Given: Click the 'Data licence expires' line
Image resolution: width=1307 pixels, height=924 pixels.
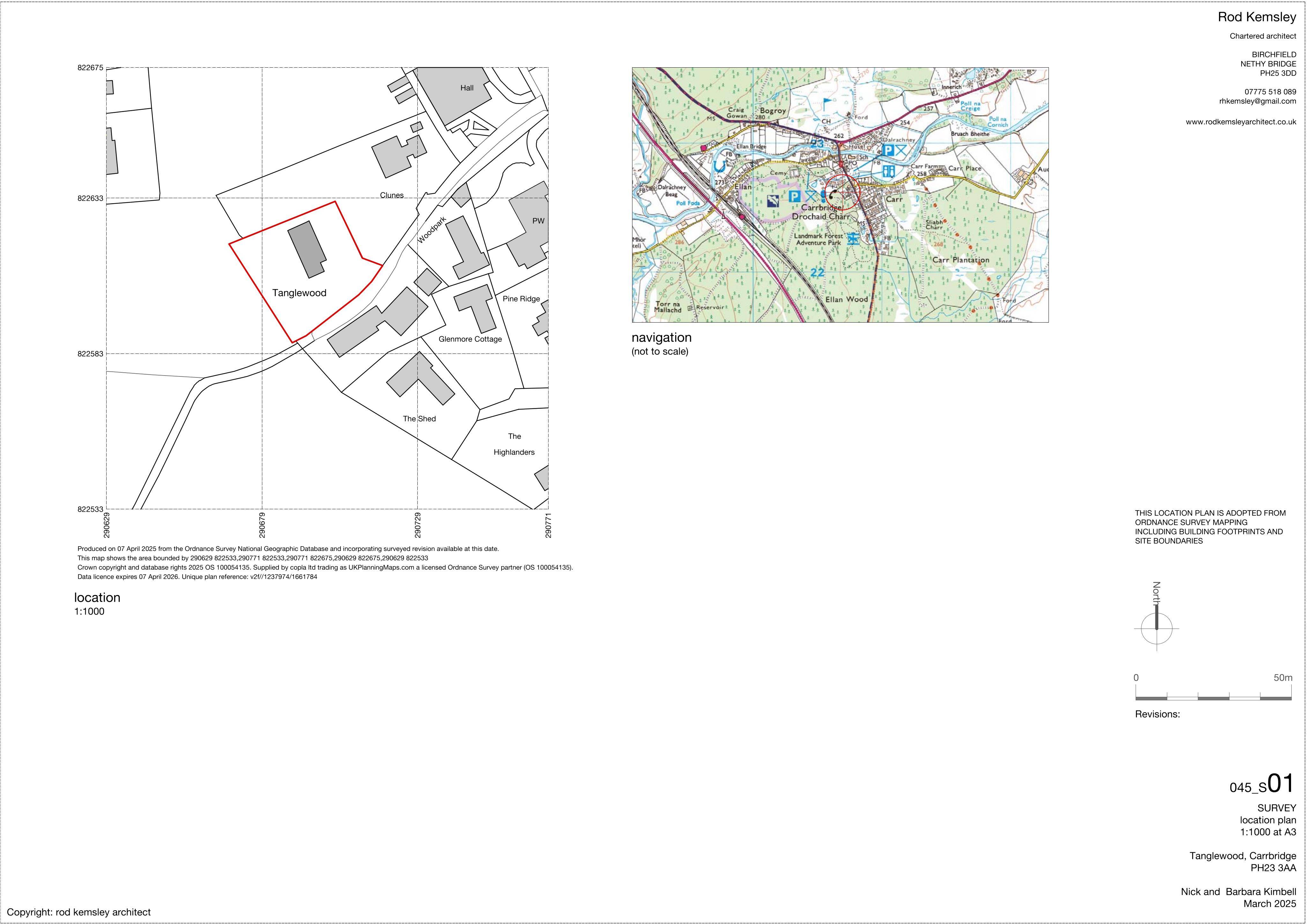Looking at the screenshot, I should point(197,577).
